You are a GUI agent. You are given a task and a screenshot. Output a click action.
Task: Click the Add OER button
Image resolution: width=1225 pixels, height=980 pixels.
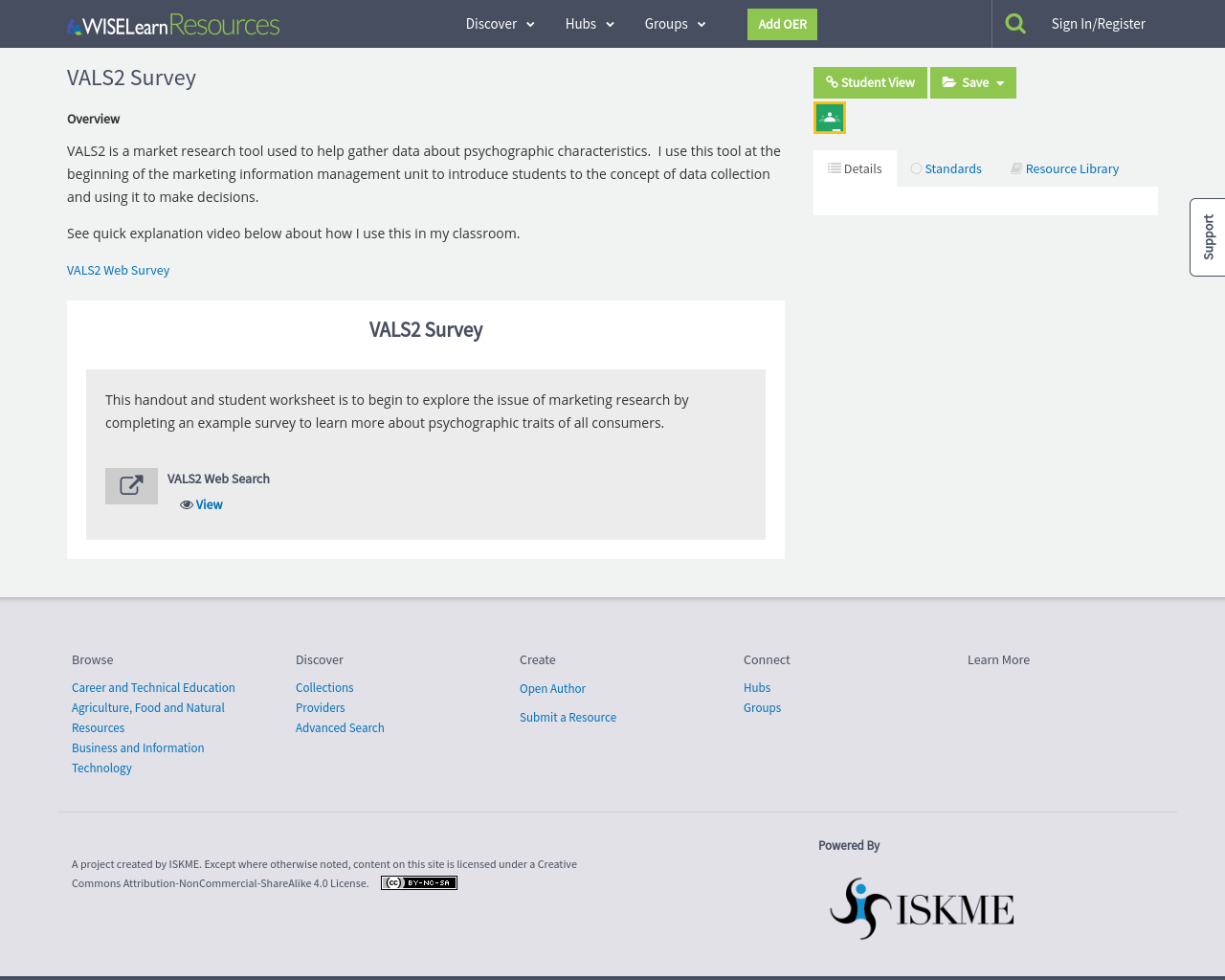[x=782, y=24]
